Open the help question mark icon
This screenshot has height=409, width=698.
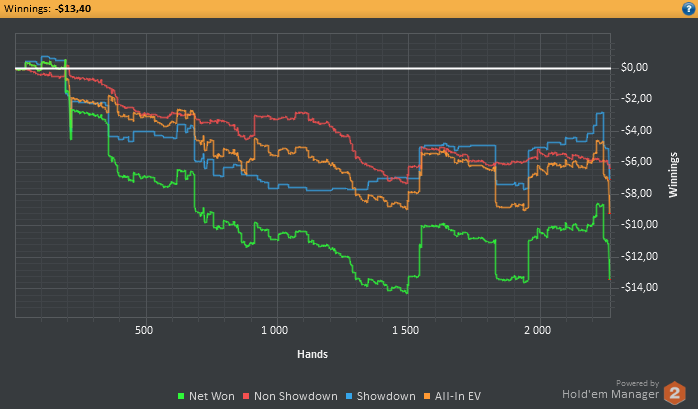tap(688, 8)
